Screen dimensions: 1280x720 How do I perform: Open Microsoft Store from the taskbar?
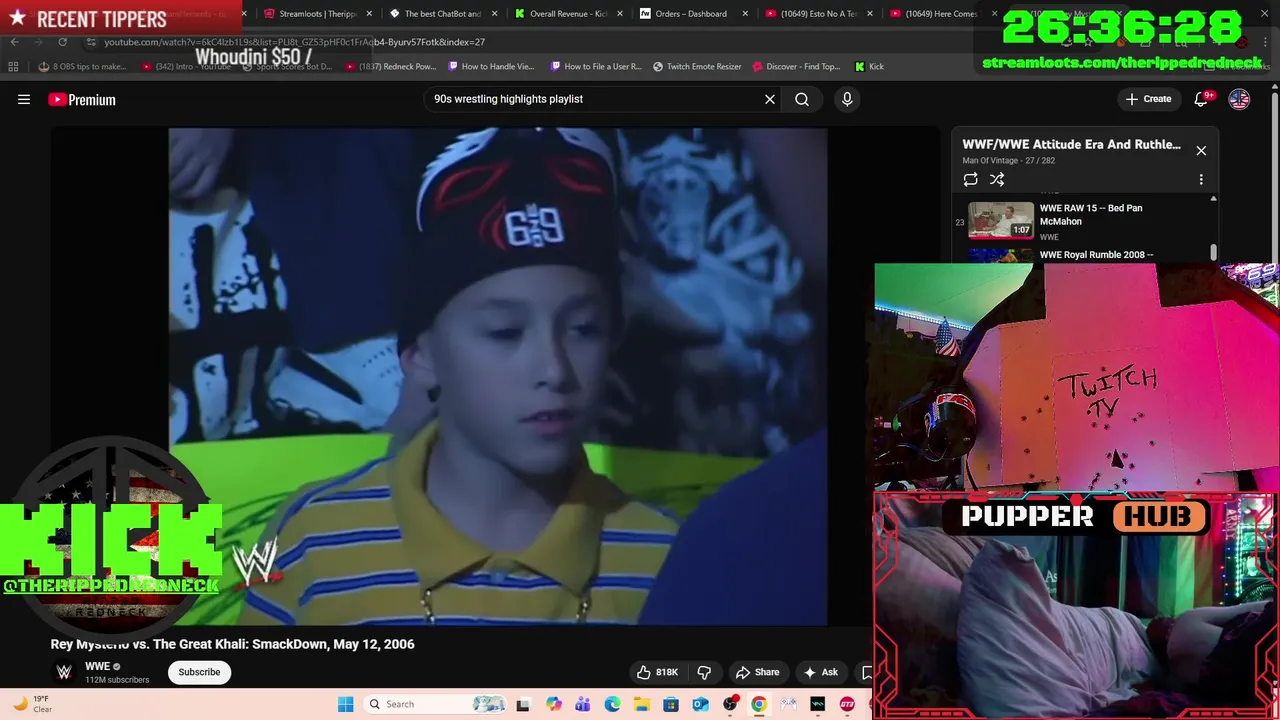[671, 704]
